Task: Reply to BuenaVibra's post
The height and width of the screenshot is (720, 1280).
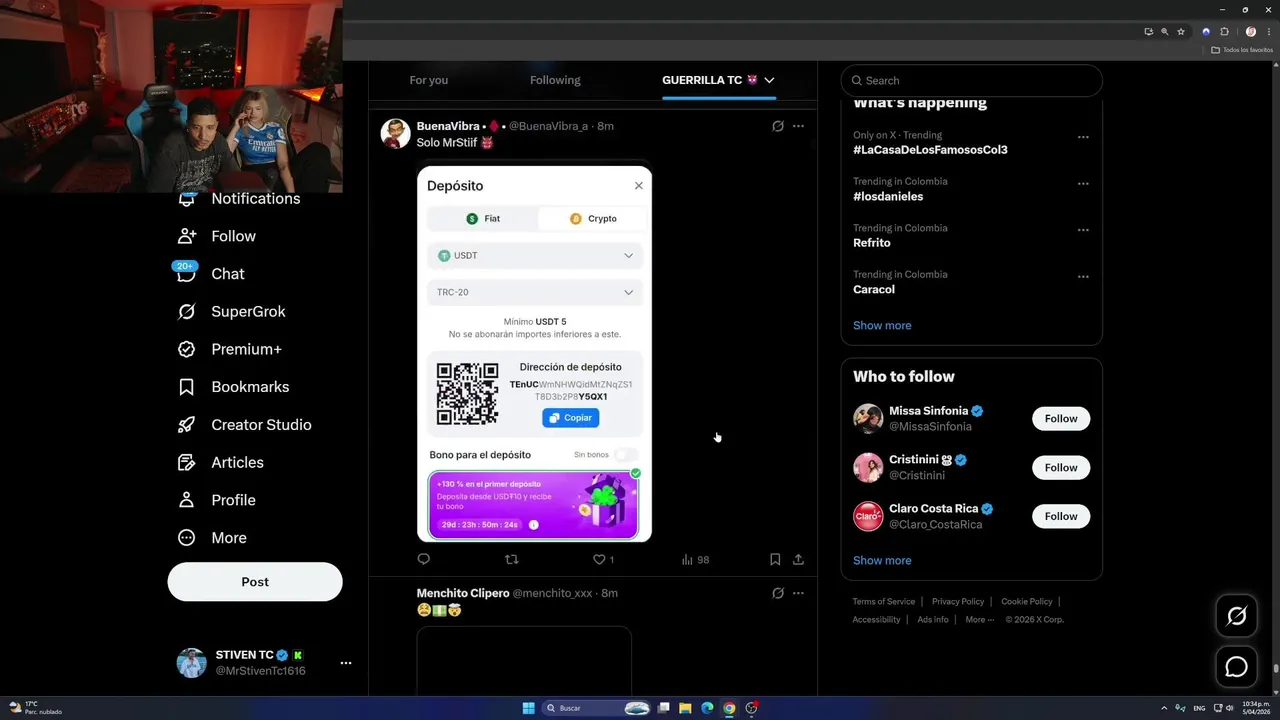Action: [423, 560]
